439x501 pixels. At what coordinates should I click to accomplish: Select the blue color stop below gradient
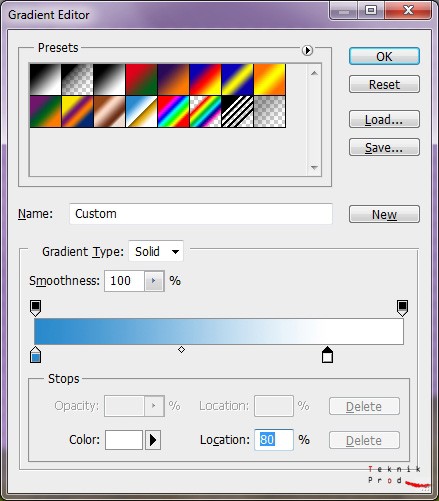36,355
